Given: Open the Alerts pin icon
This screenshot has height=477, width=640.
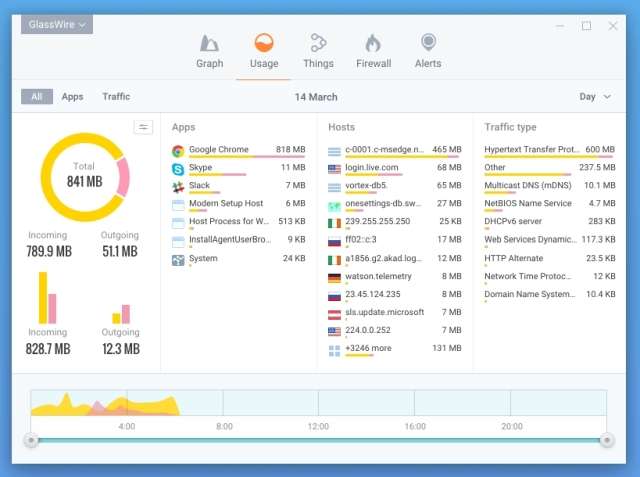Looking at the screenshot, I should tap(428, 43).
